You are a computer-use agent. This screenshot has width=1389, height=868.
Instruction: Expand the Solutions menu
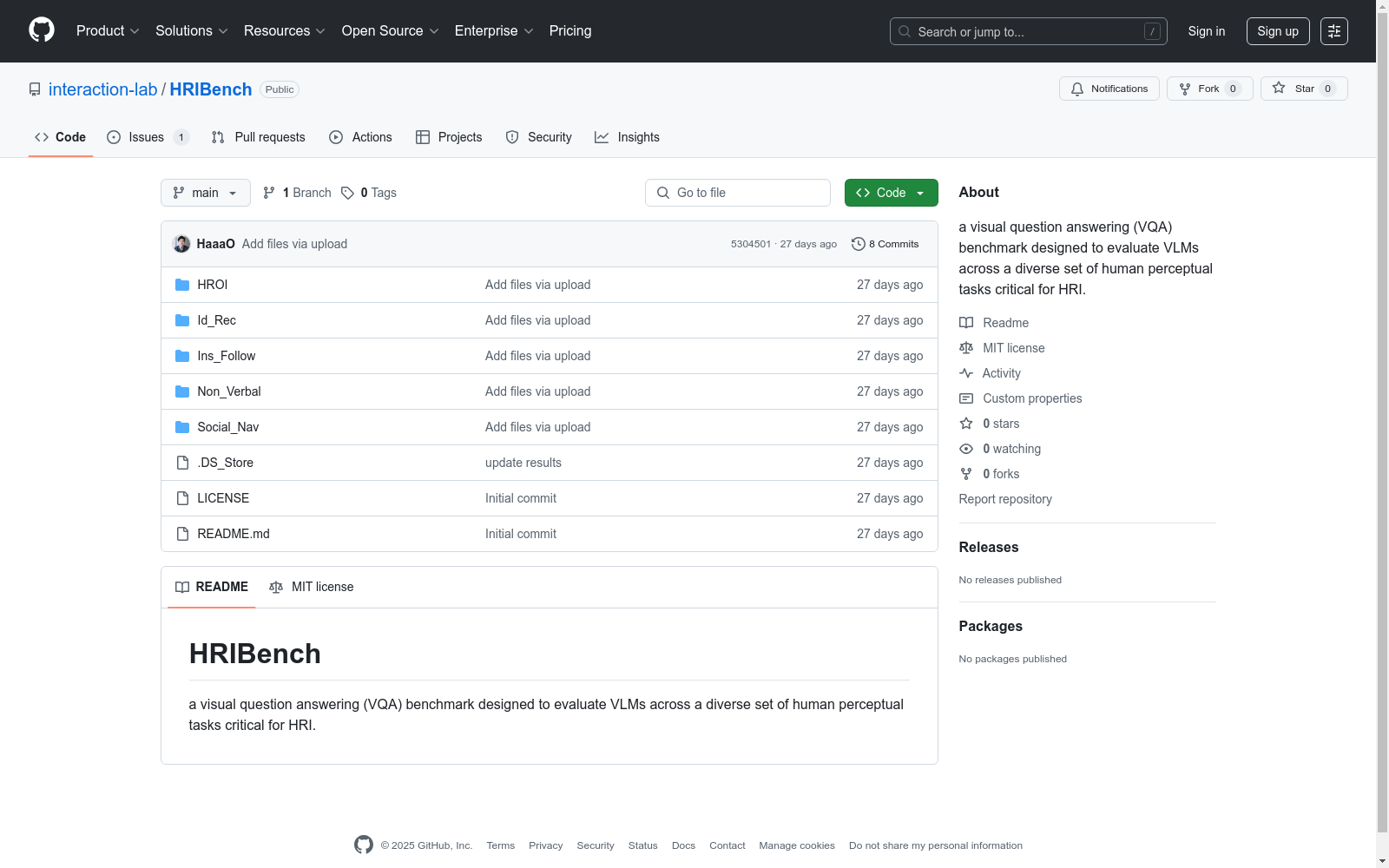[x=192, y=31]
